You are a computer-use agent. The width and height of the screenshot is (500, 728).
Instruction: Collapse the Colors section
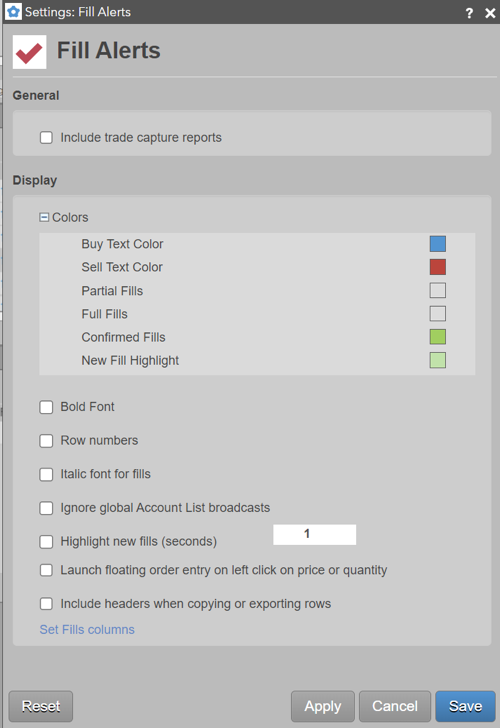[x=44, y=217]
